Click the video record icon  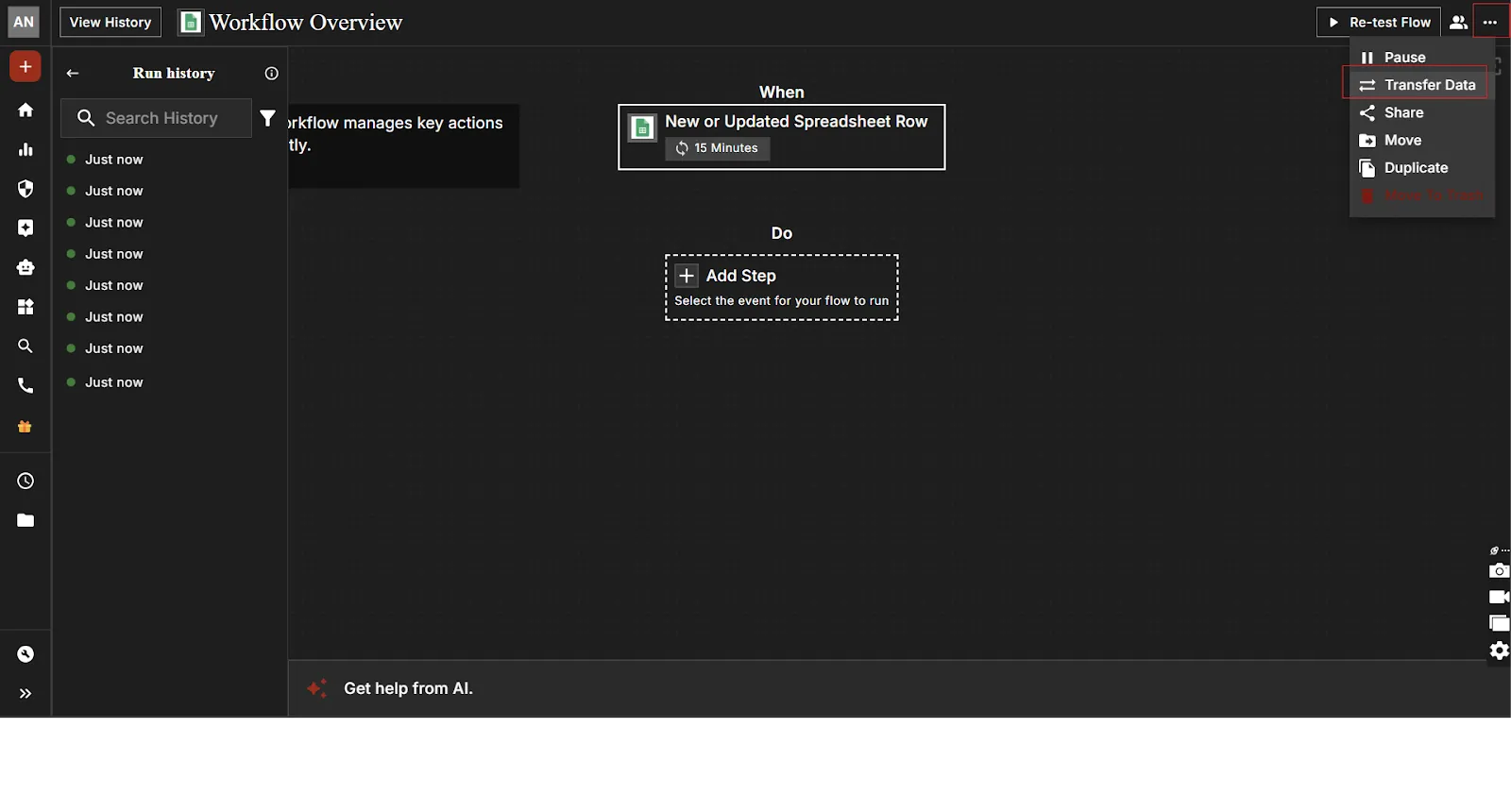[x=1499, y=597]
